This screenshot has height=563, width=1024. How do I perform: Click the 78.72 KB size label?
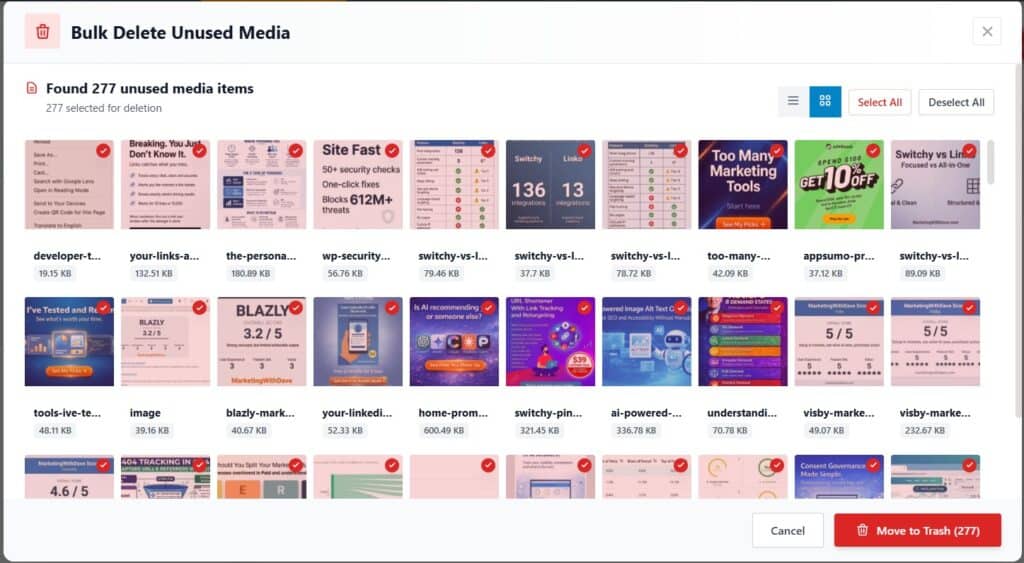[633, 274]
